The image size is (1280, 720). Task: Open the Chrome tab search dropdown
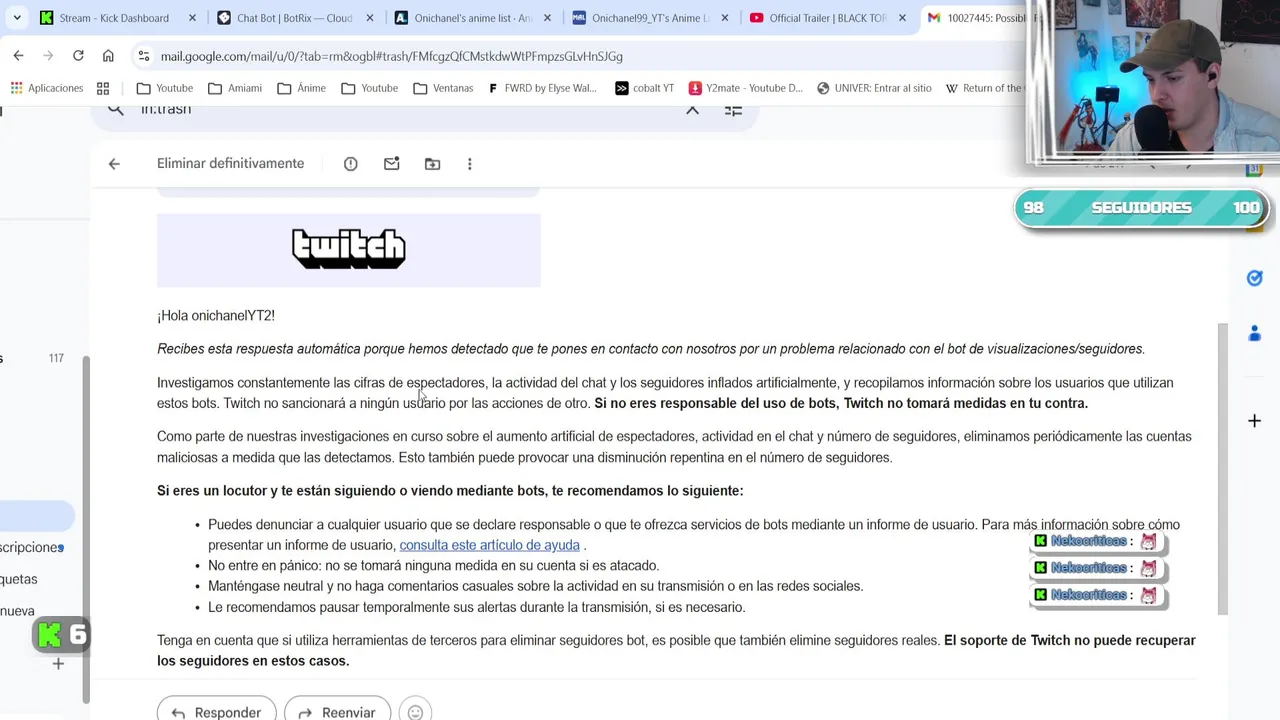point(17,18)
